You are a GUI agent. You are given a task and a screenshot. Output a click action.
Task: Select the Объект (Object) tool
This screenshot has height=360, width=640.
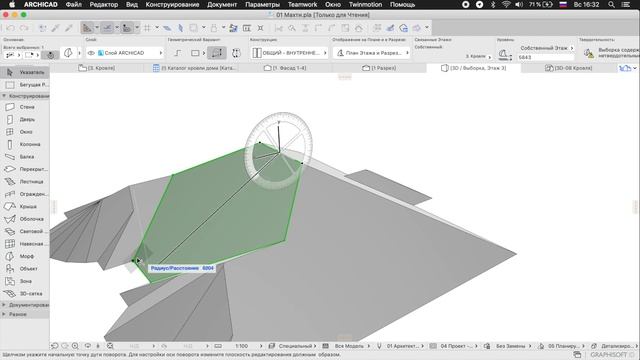click(x=25, y=269)
